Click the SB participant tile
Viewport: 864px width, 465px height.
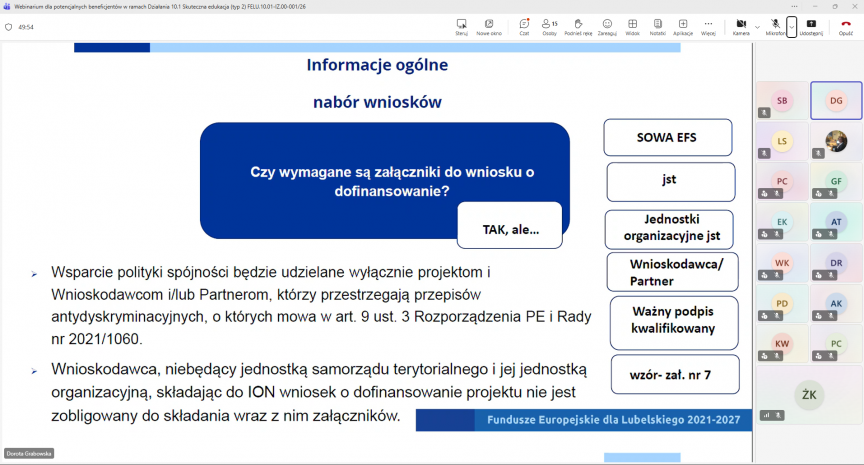(782, 101)
